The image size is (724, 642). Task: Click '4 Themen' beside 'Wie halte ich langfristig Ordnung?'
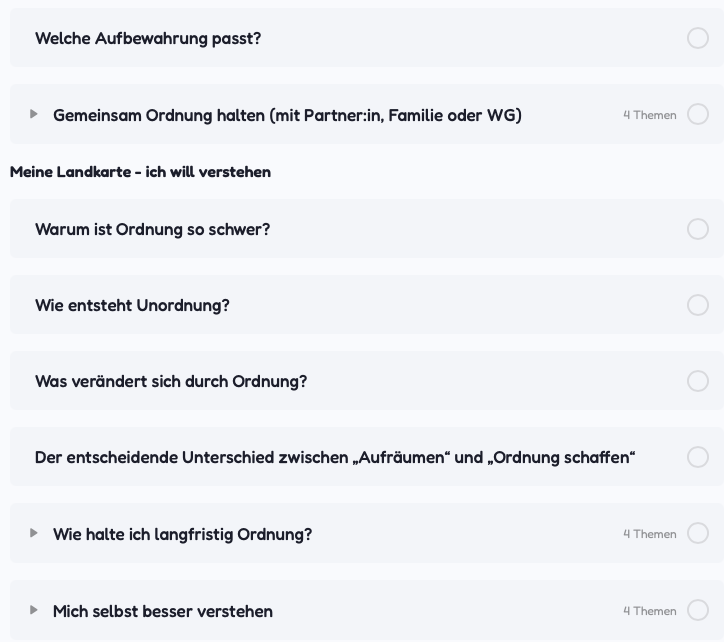click(x=650, y=534)
